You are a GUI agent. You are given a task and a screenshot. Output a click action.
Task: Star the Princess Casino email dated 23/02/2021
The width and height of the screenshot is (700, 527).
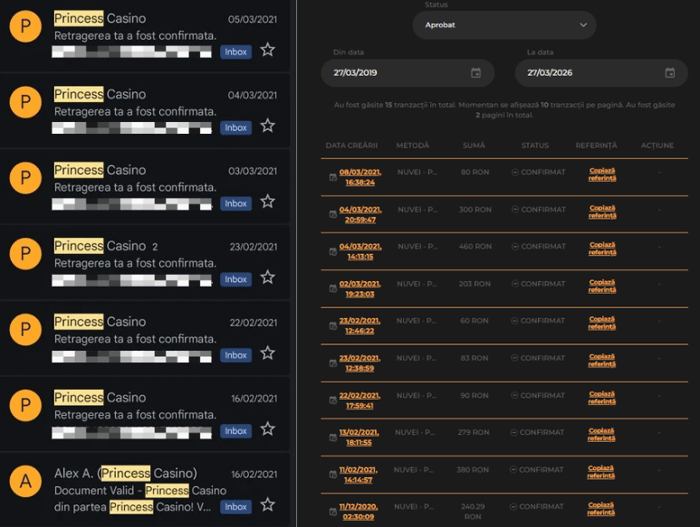click(267, 277)
